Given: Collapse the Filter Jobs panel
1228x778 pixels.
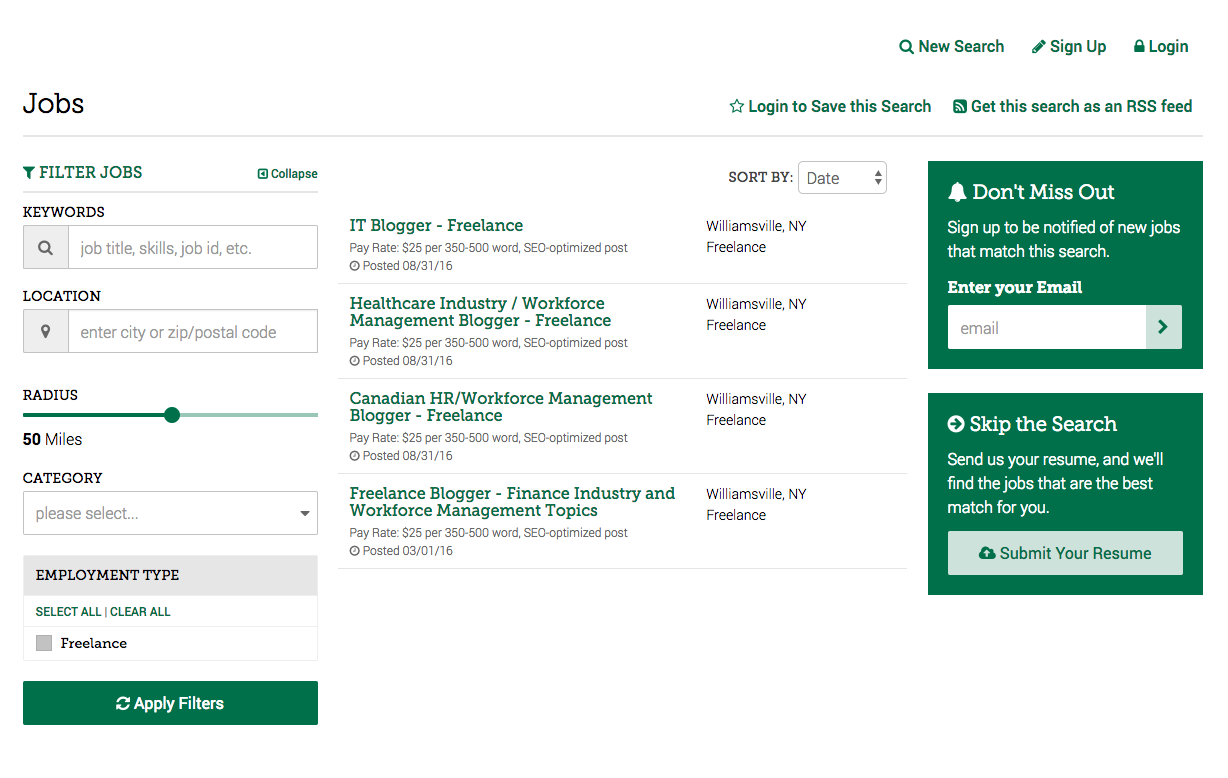Looking at the screenshot, I should (288, 174).
